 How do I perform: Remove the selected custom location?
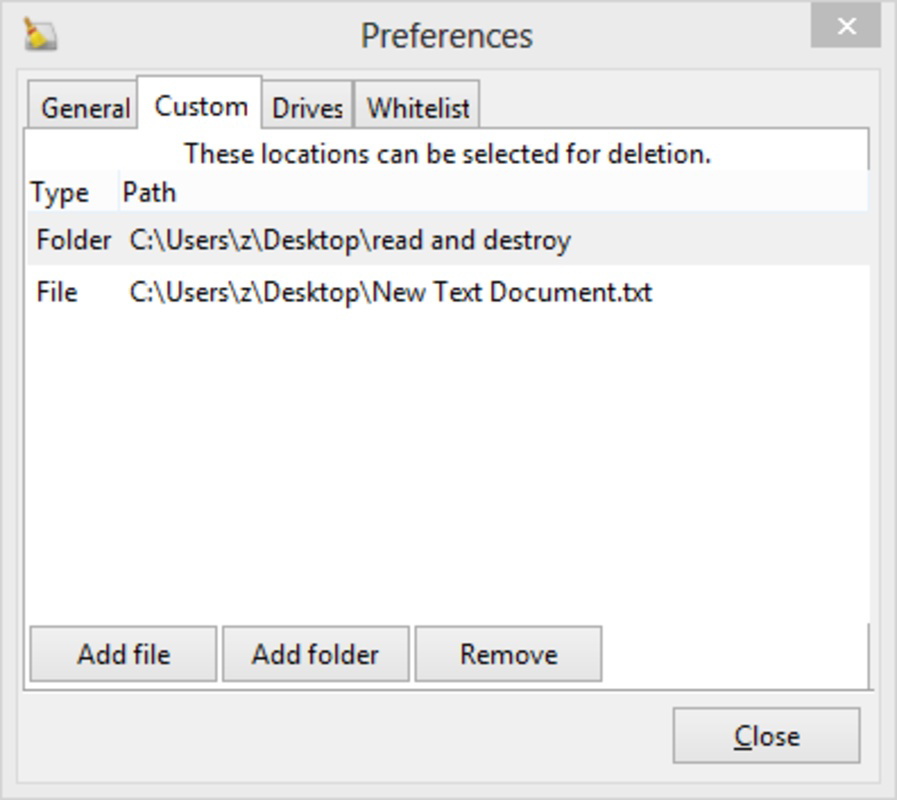tap(508, 654)
